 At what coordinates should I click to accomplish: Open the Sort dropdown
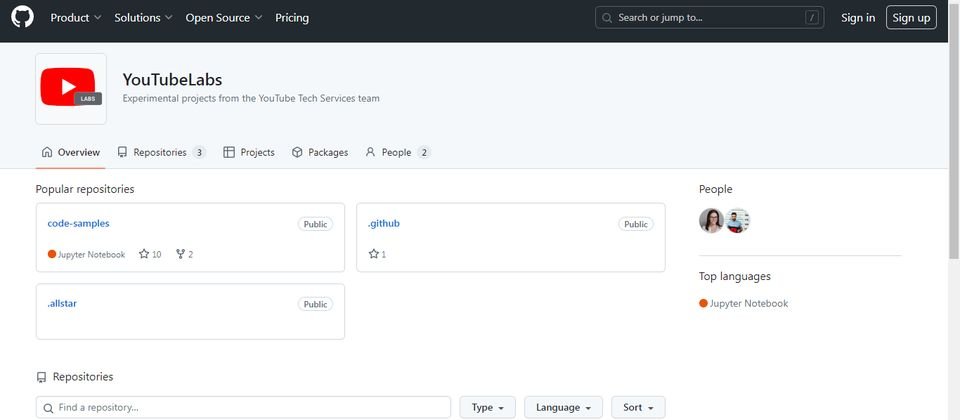[x=638, y=407]
